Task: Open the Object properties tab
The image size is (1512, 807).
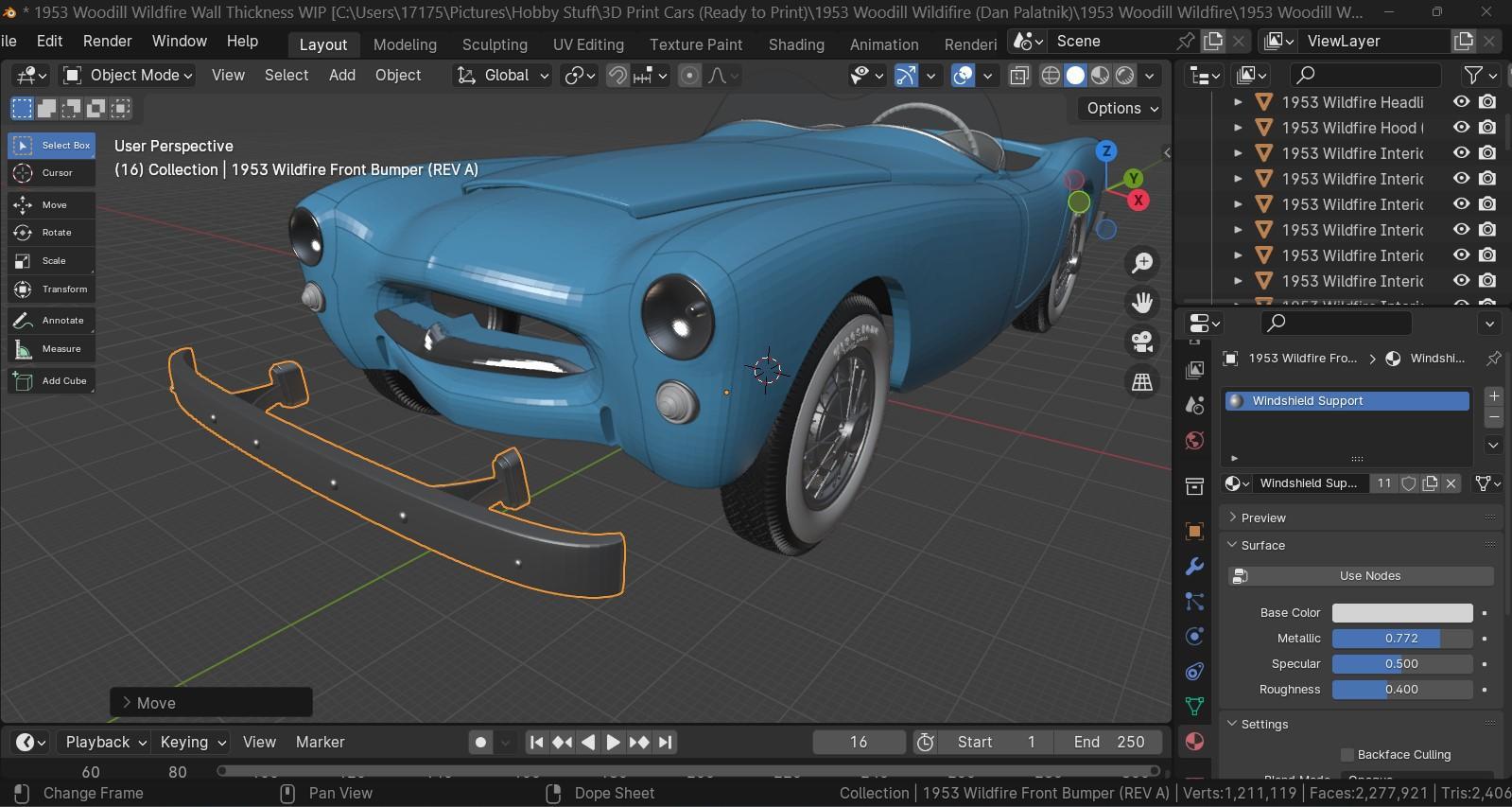Action: (x=1194, y=531)
